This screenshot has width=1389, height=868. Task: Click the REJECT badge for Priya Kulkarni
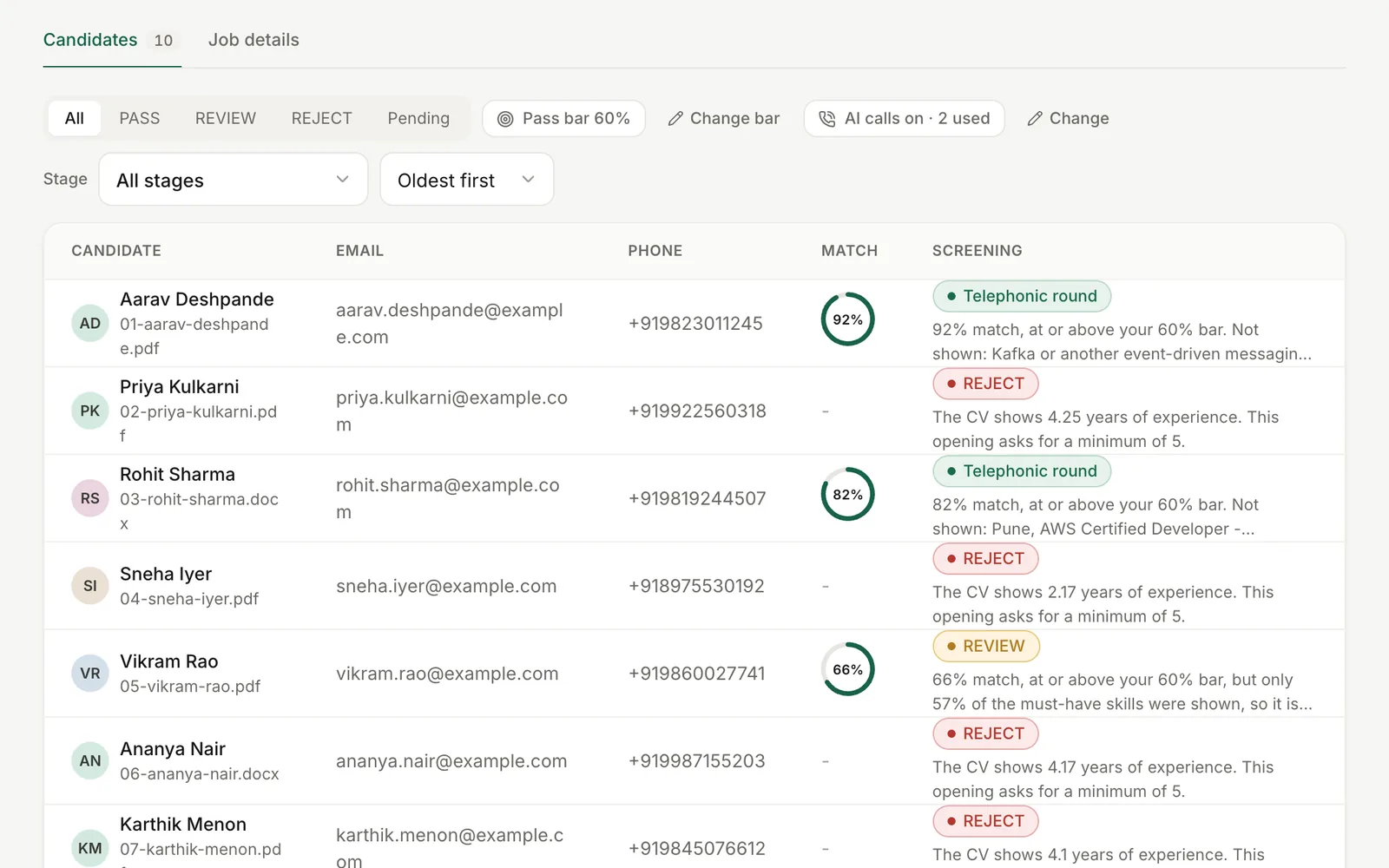985,384
